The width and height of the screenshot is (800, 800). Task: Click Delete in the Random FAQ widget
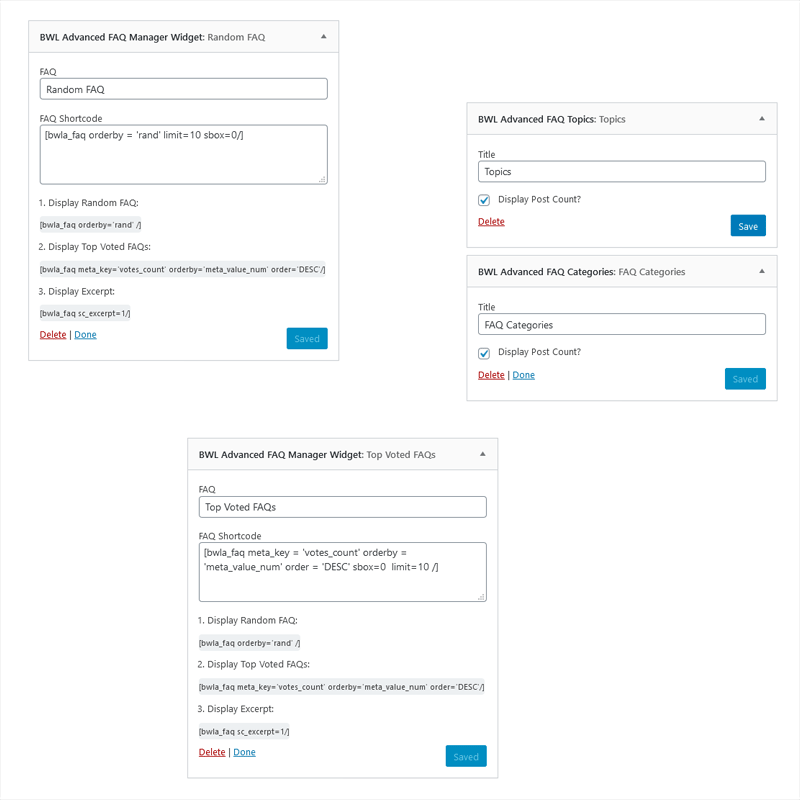[x=52, y=334]
